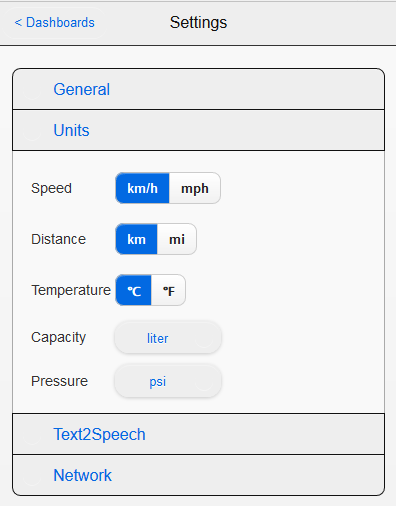Viewport: 396px width, 506px height.
Task: Select km for Distance
Action: (136, 239)
